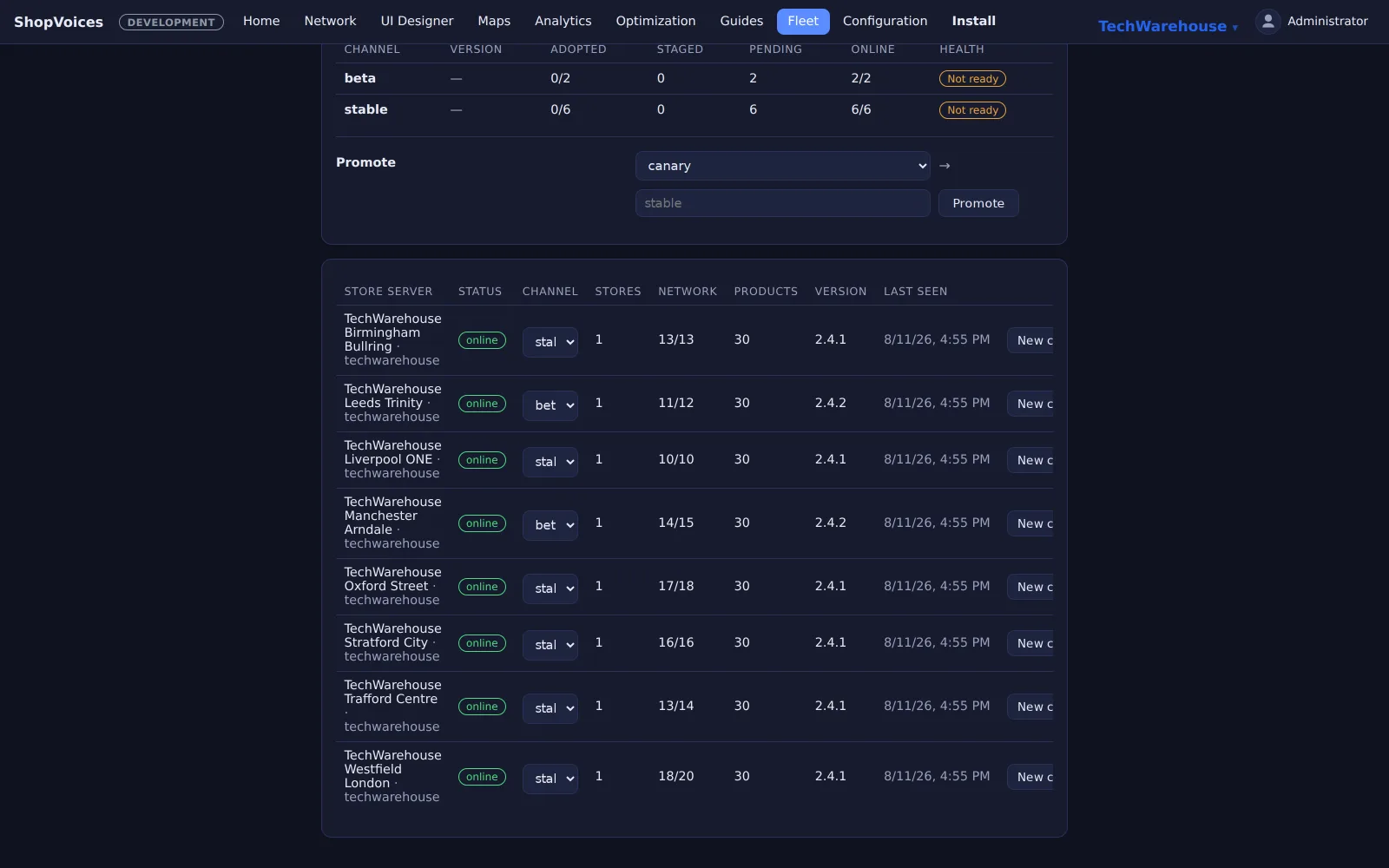Click the stable target channel input field
Screen dimensions: 1389x868
pos(783,203)
